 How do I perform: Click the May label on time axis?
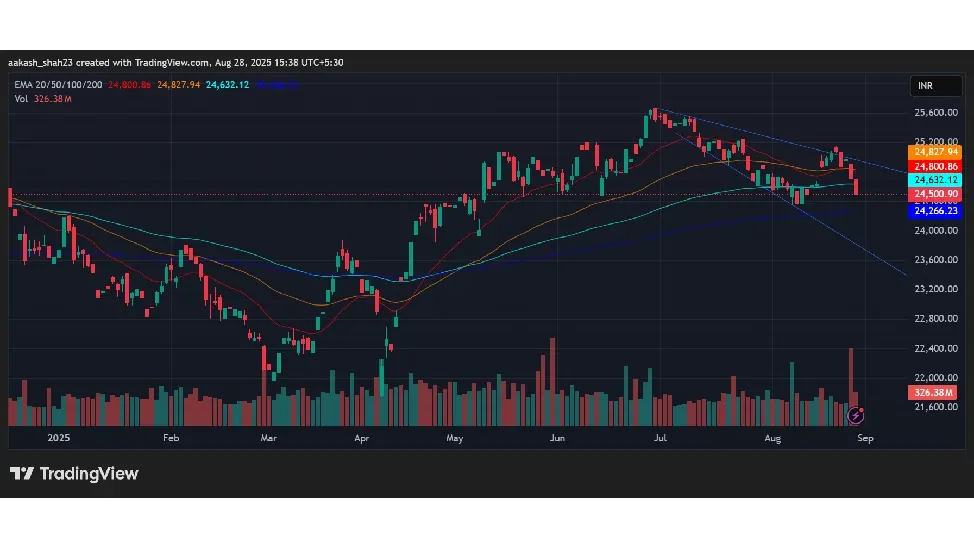[455, 438]
